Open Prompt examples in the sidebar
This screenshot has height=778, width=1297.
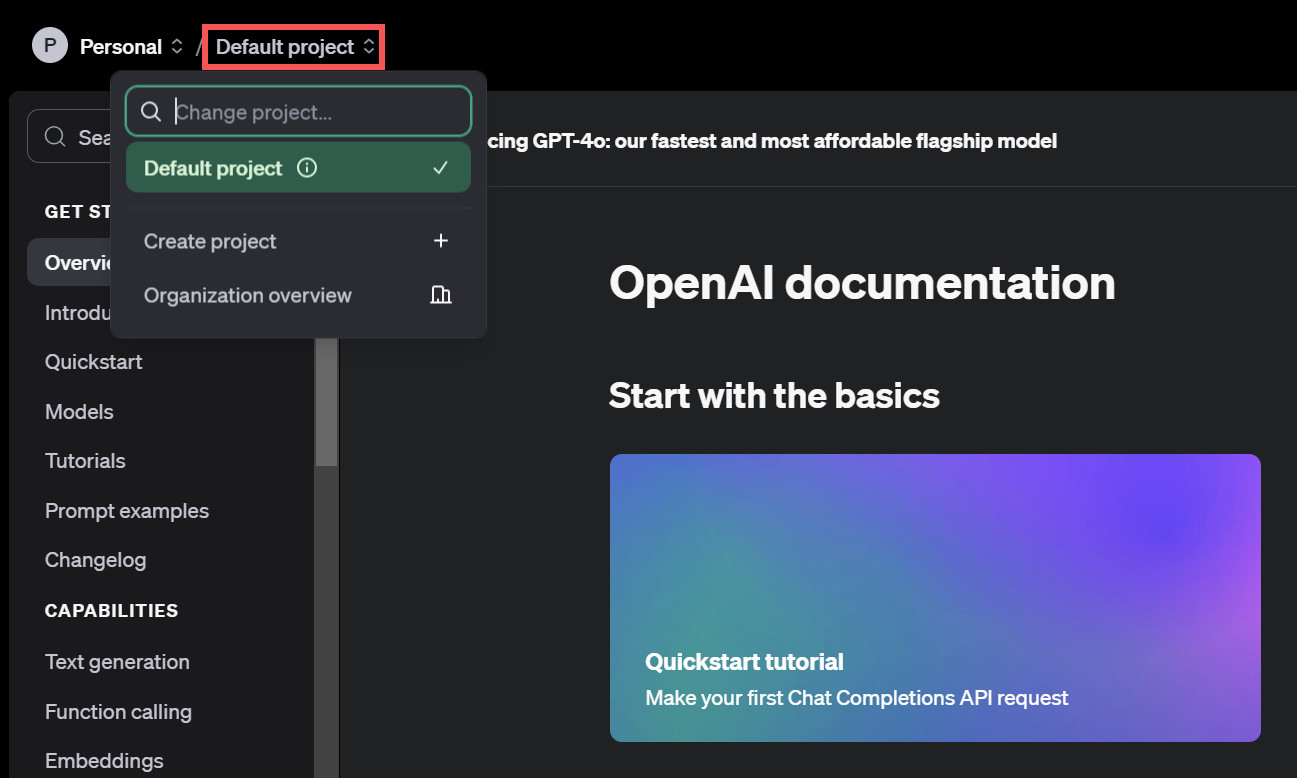127,511
